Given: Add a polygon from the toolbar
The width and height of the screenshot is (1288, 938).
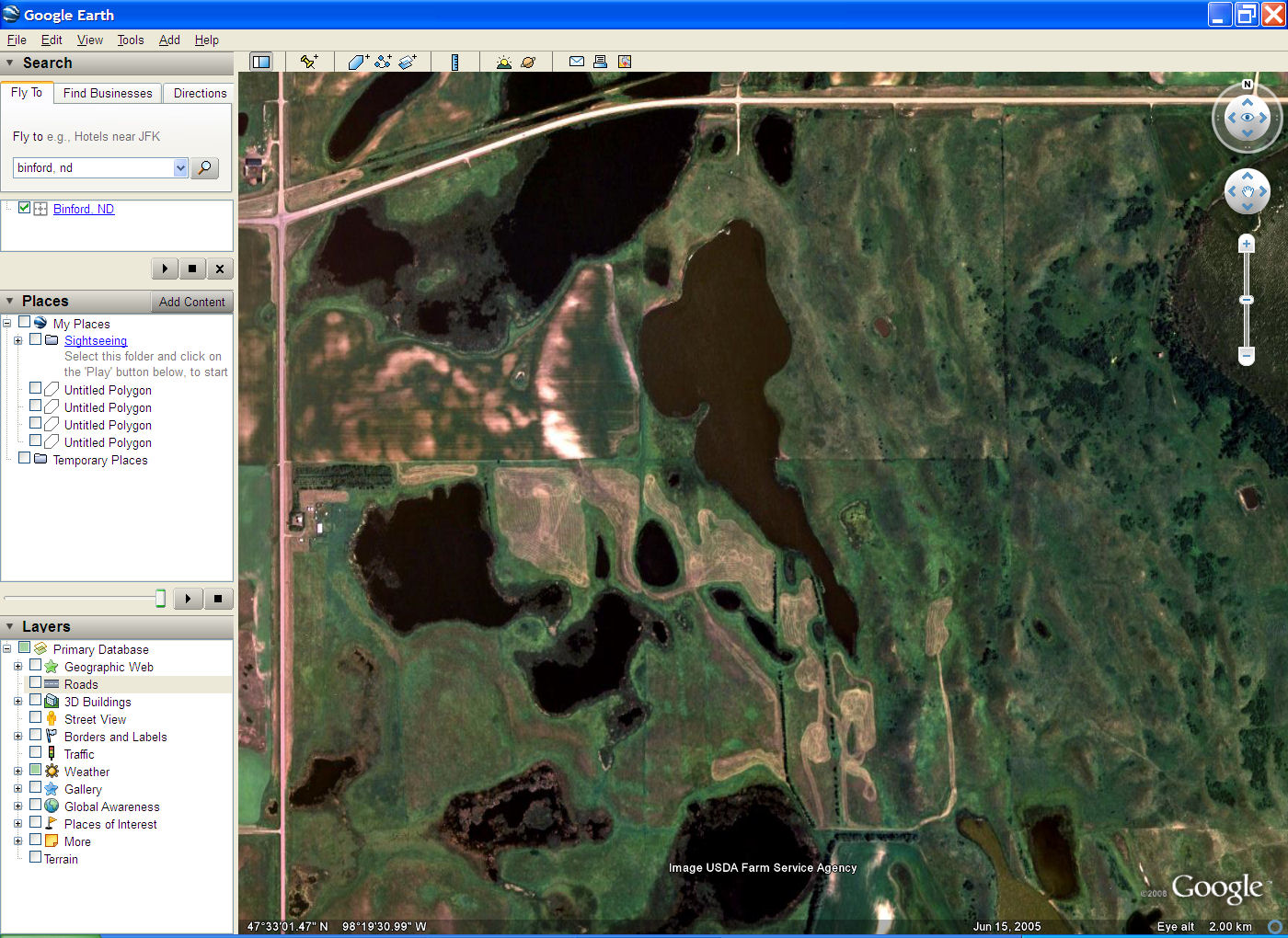Looking at the screenshot, I should tap(358, 62).
